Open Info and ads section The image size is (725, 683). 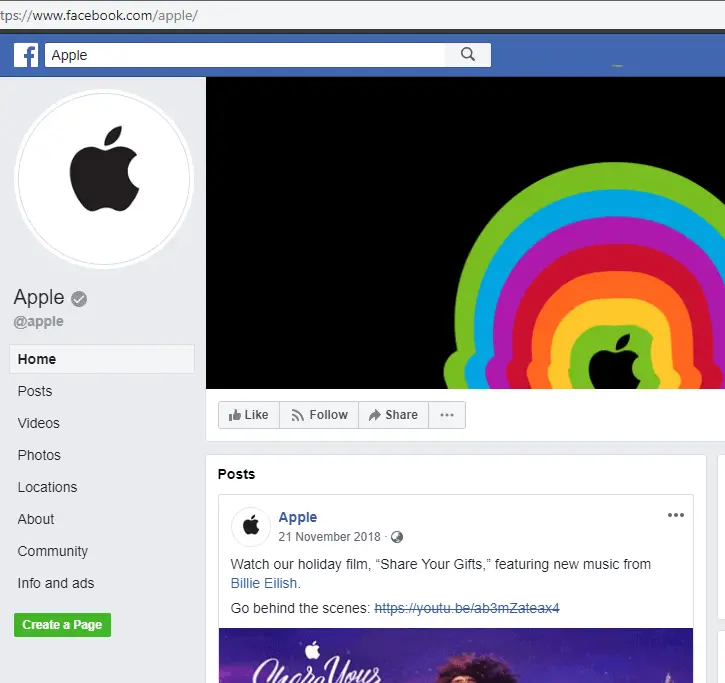(x=56, y=583)
